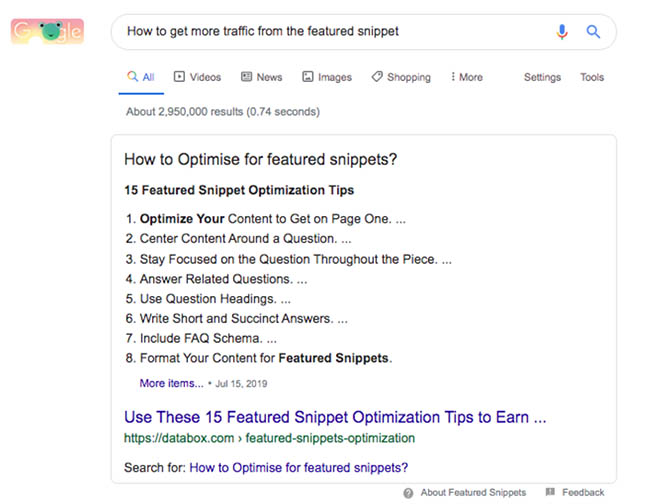Screen dimensions: 650x504
Task: Open the Settings menu
Action: click(542, 77)
